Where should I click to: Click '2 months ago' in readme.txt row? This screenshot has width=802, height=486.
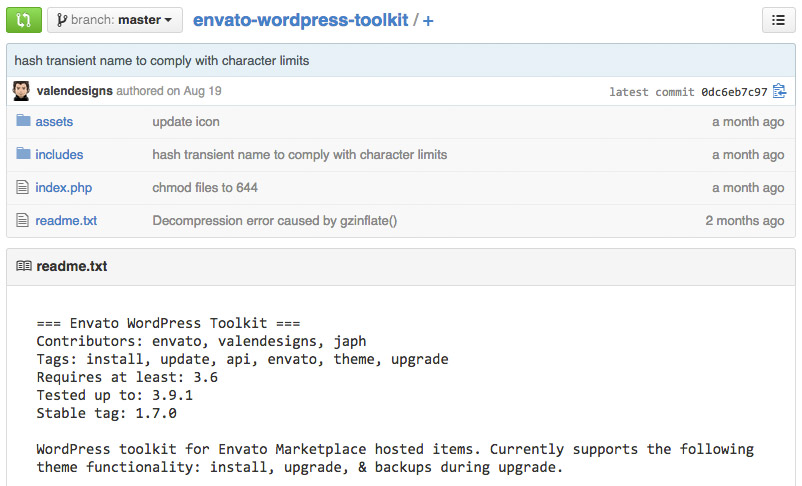coord(745,220)
